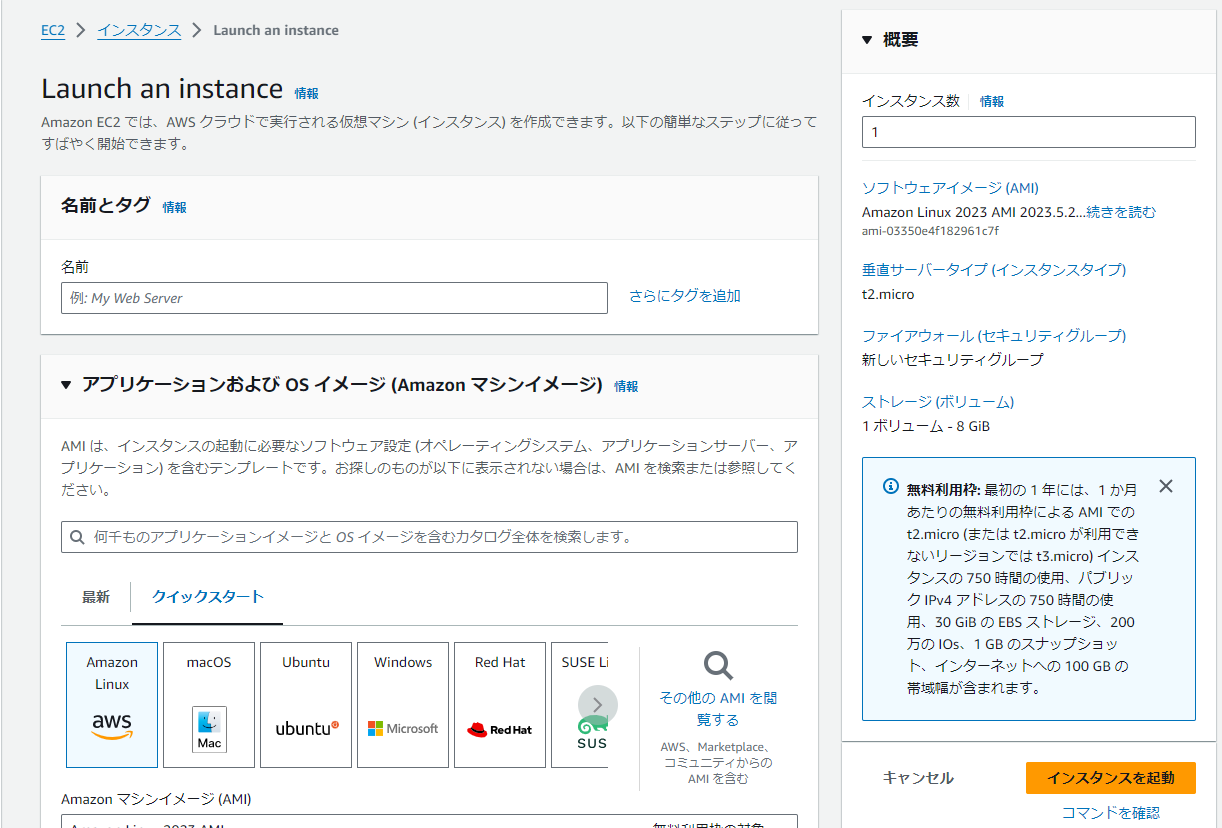The width and height of the screenshot is (1222, 828).
Task: Select the クイックスタート tab
Action: (x=207, y=596)
